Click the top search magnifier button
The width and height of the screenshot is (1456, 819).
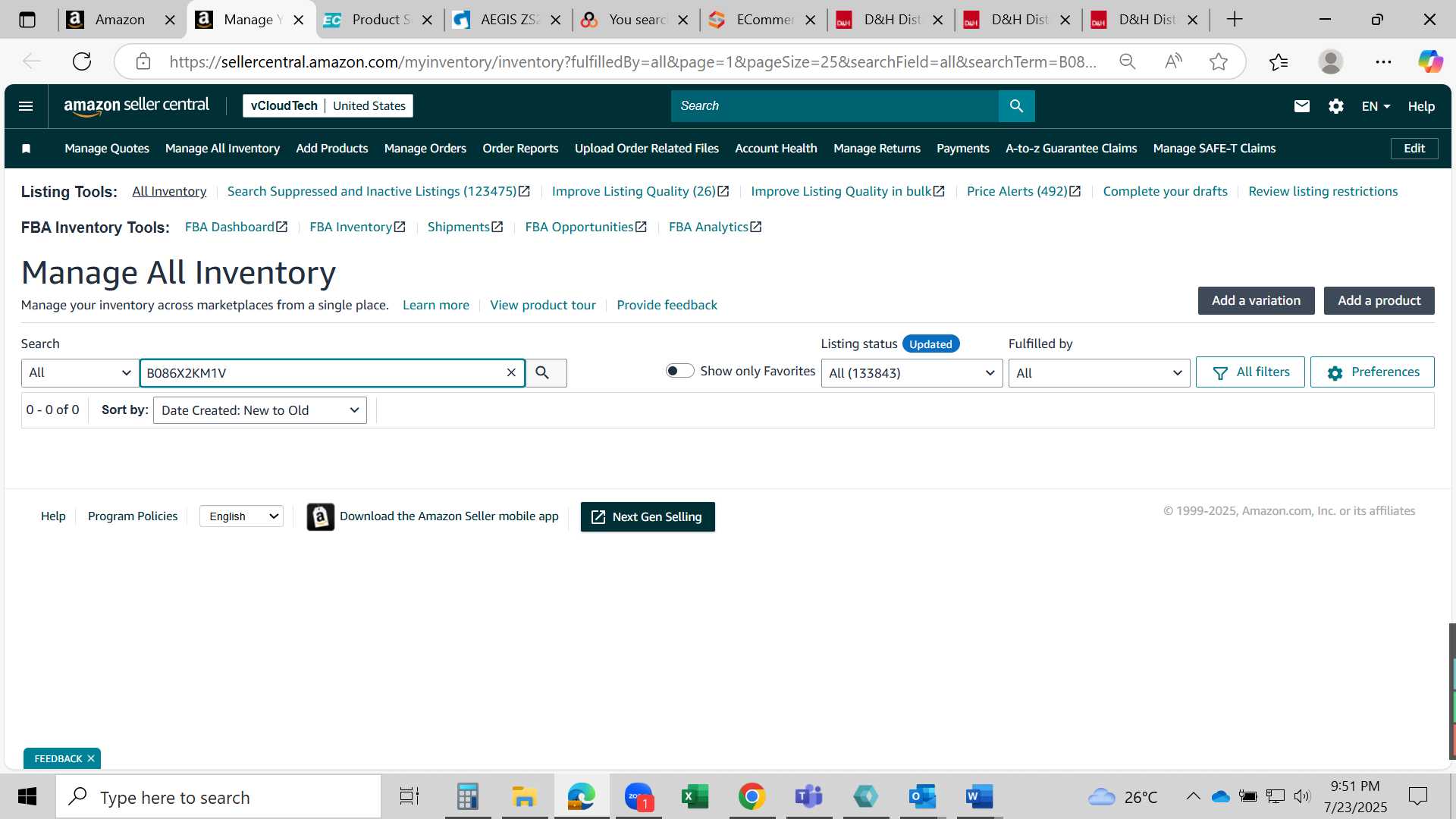[1016, 106]
